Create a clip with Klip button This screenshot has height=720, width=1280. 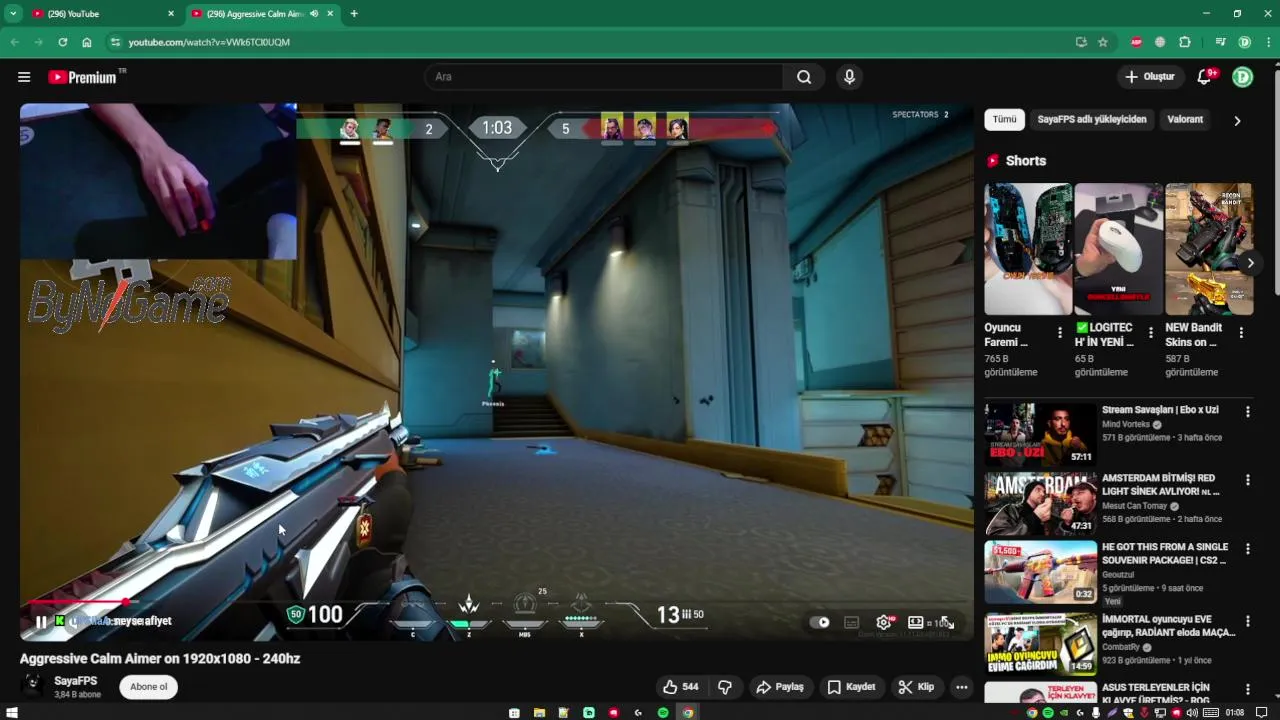click(x=916, y=687)
